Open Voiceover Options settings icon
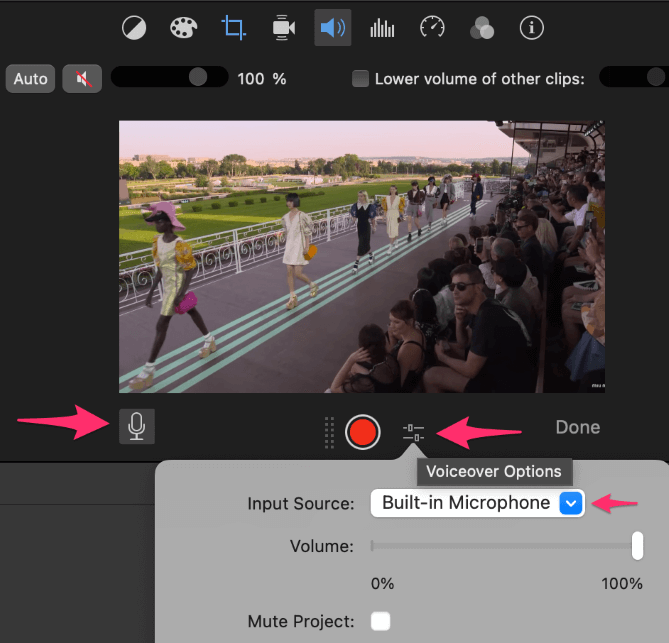The height and width of the screenshot is (643, 669). click(x=414, y=432)
